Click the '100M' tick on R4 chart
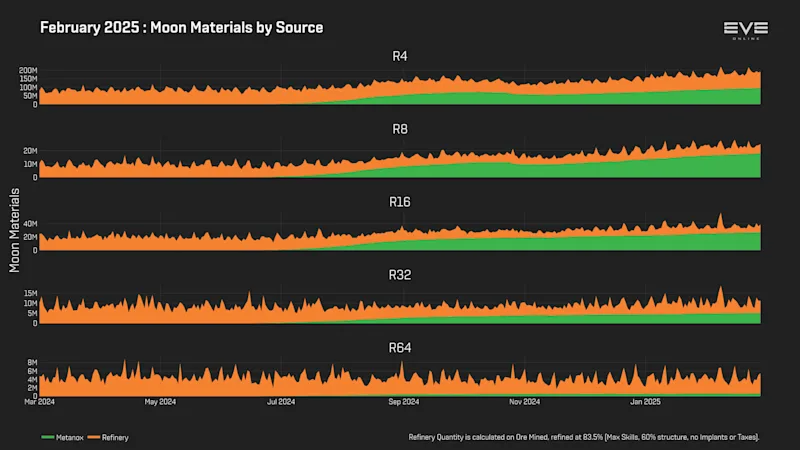This screenshot has height=450, width=800. pos(28,88)
